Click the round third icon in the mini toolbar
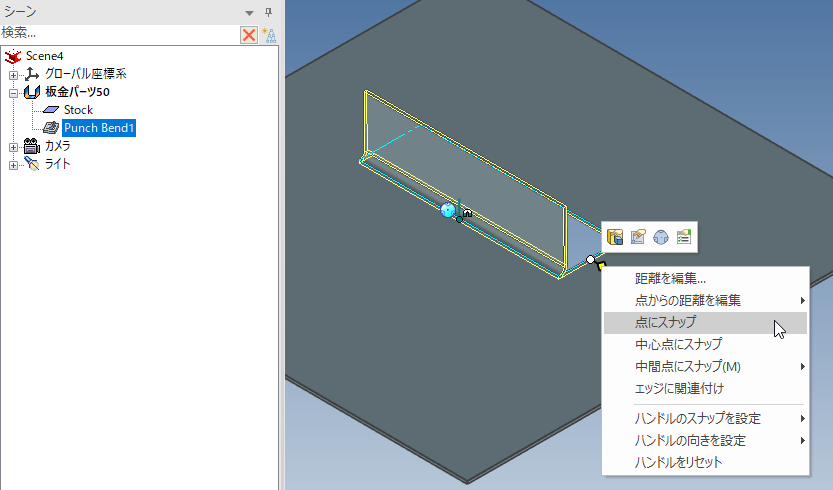833x490 pixels. [661, 237]
